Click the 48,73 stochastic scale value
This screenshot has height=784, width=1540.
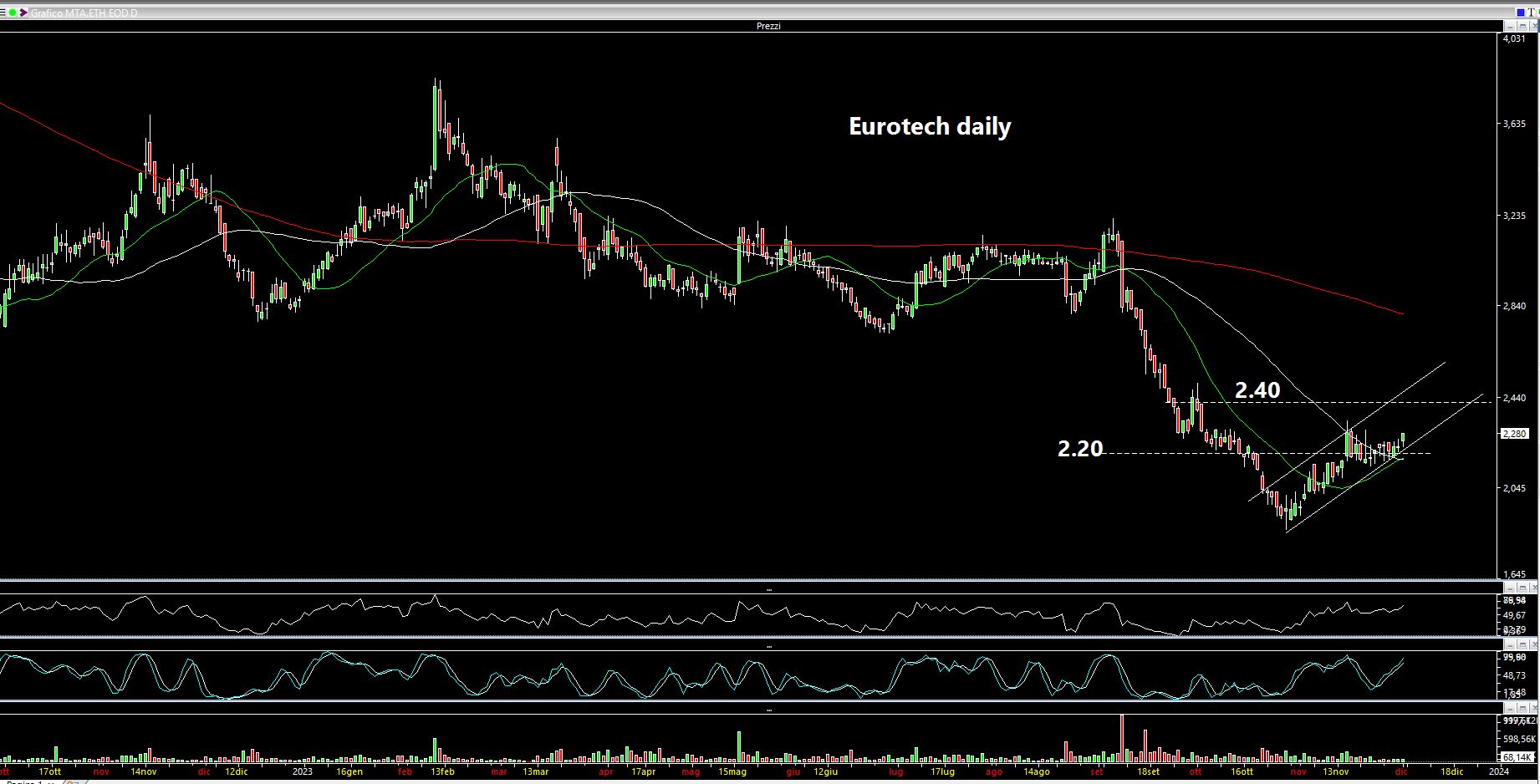(1514, 675)
